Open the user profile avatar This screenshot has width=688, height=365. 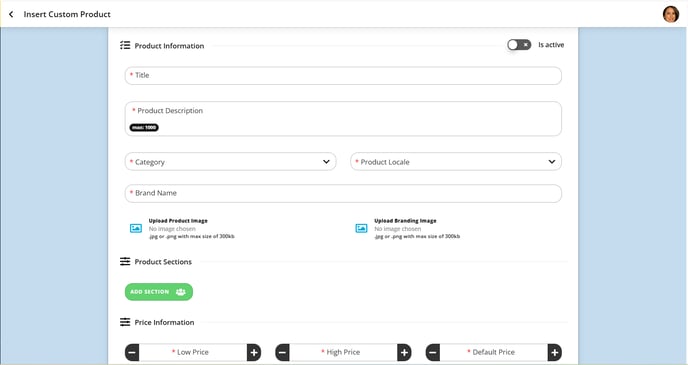[x=670, y=14]
